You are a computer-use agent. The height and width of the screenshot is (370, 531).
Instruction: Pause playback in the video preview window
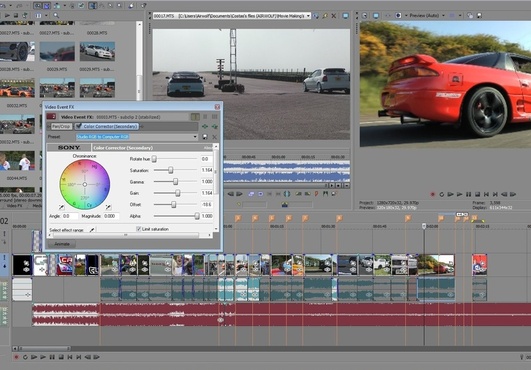coord(468,194)
